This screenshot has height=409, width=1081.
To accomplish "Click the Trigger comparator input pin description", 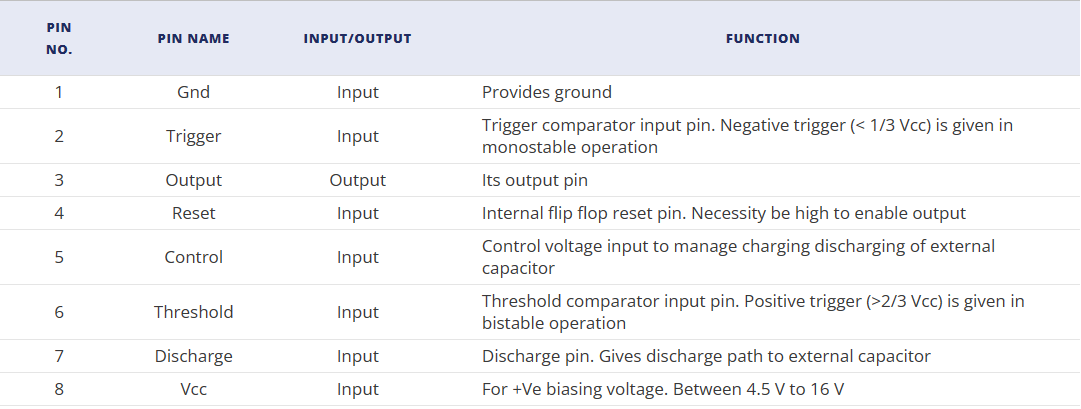I will click(747, 137).
